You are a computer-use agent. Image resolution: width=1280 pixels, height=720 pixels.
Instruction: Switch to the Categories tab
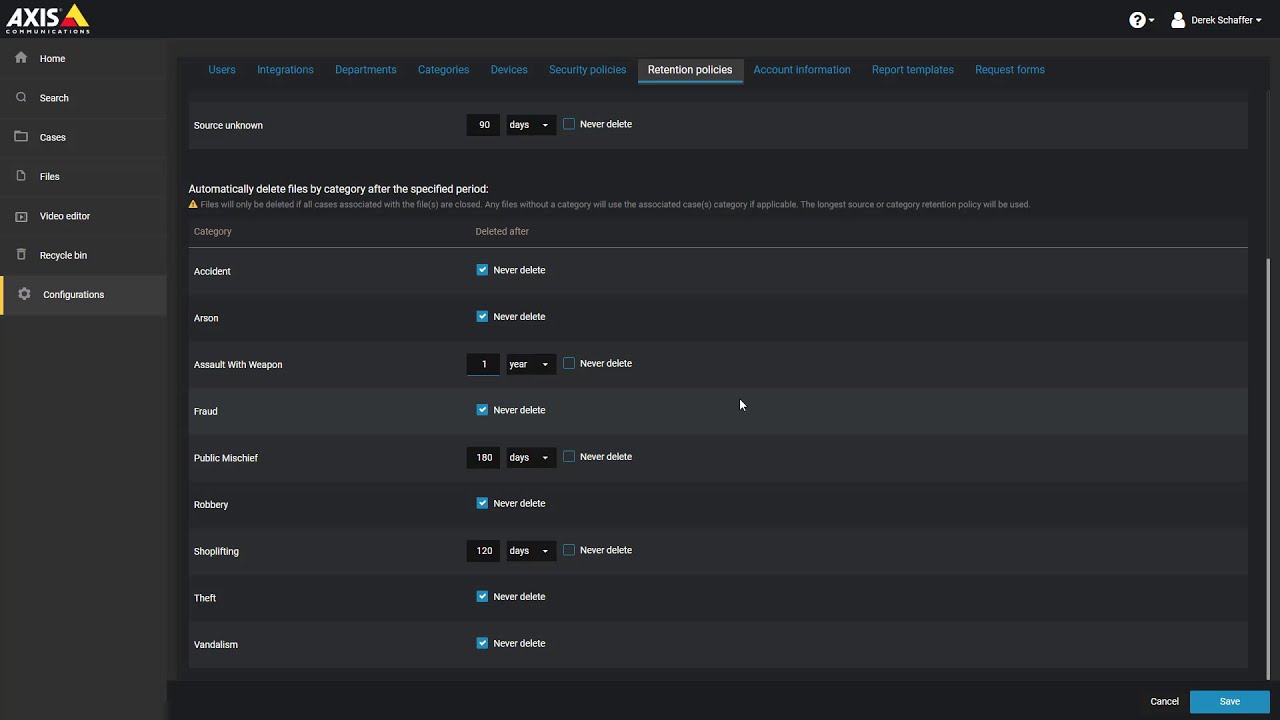tap(443, 70)
